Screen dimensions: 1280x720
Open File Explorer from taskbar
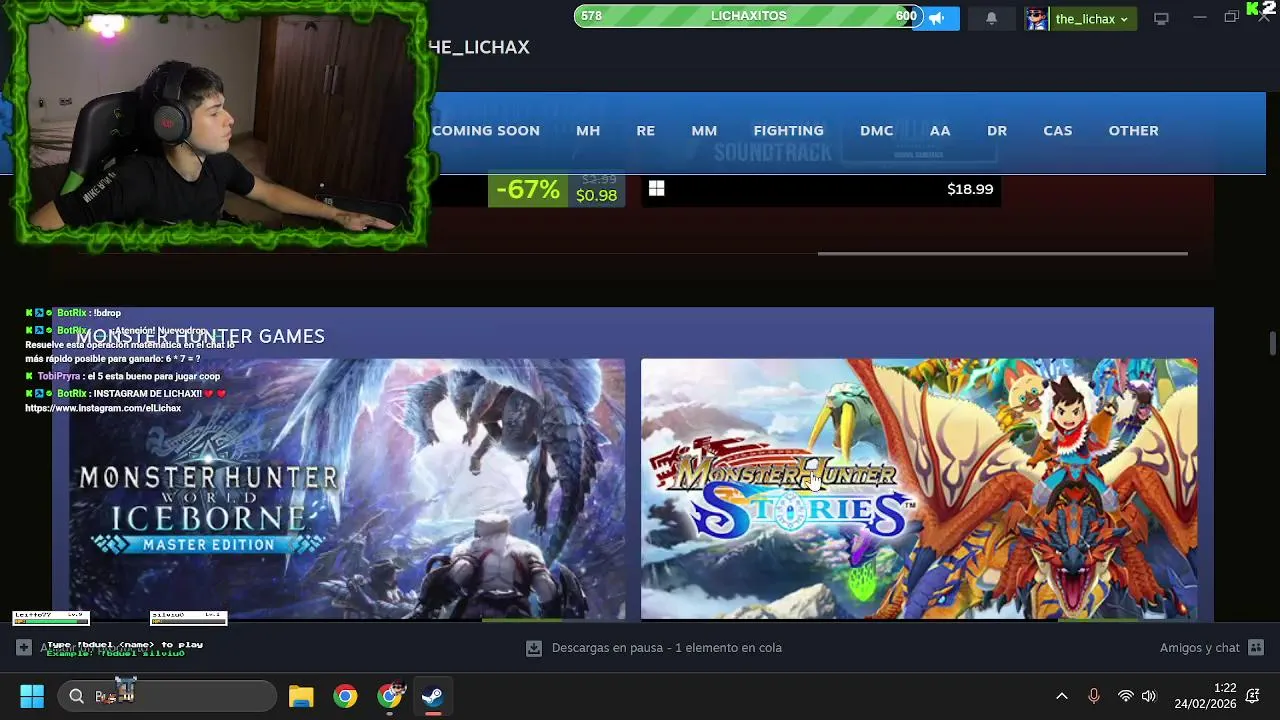point(301,696)
